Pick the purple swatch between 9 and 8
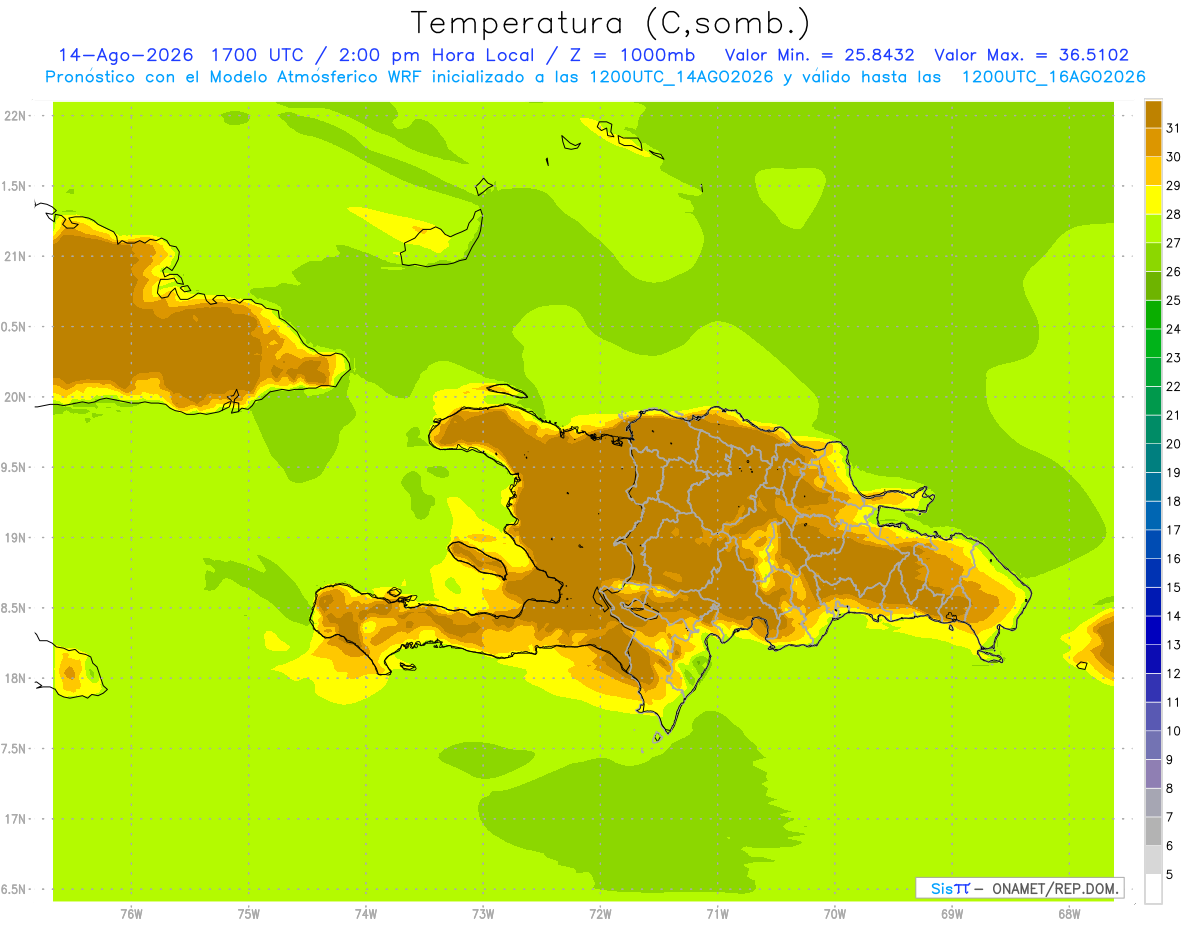The height and width of the screenshot is (927, 1200). pos(1153,774)
